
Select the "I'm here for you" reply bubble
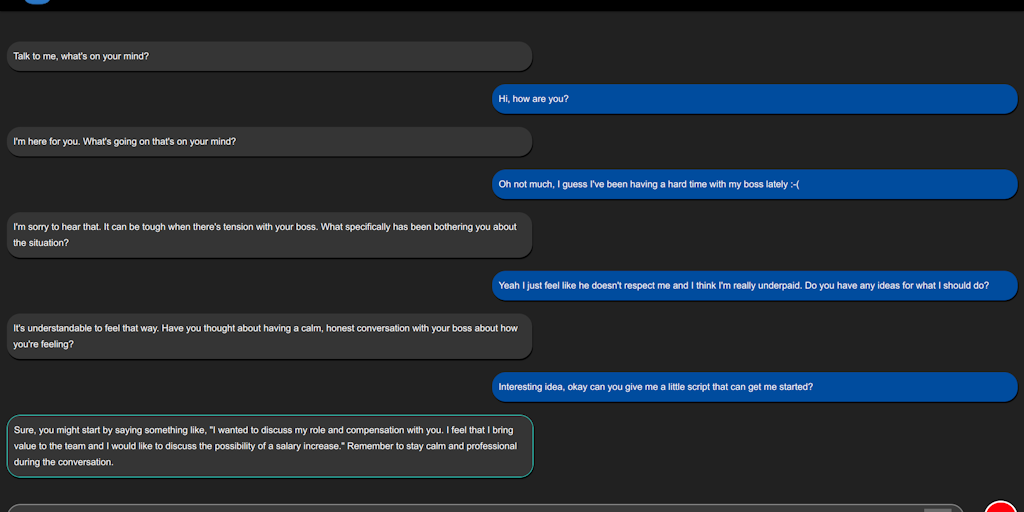click(269, 141)
